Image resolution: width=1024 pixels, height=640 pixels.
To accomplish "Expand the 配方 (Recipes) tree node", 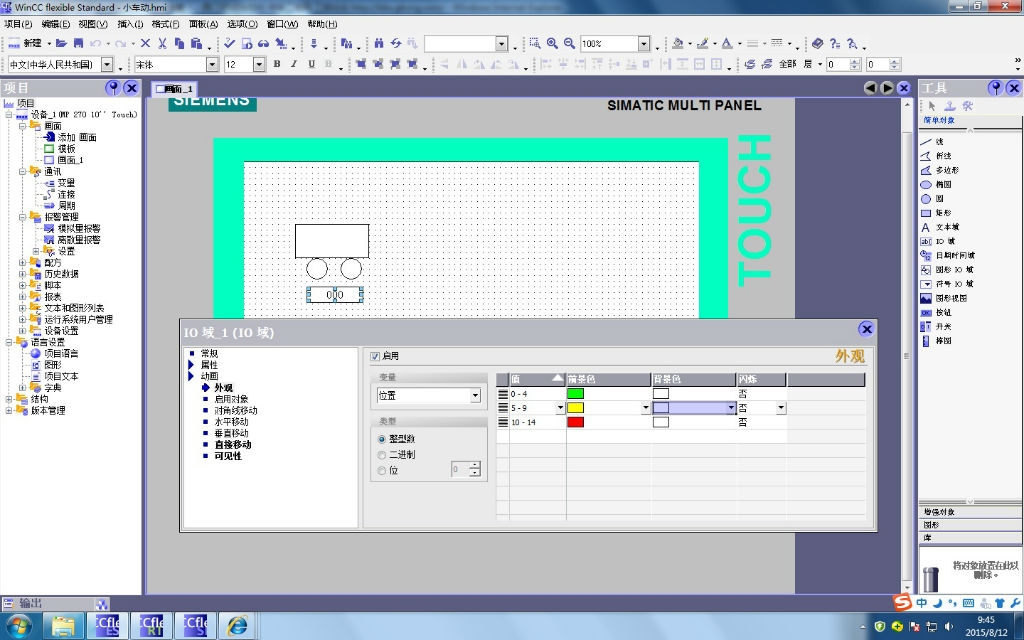I will 22,263.
